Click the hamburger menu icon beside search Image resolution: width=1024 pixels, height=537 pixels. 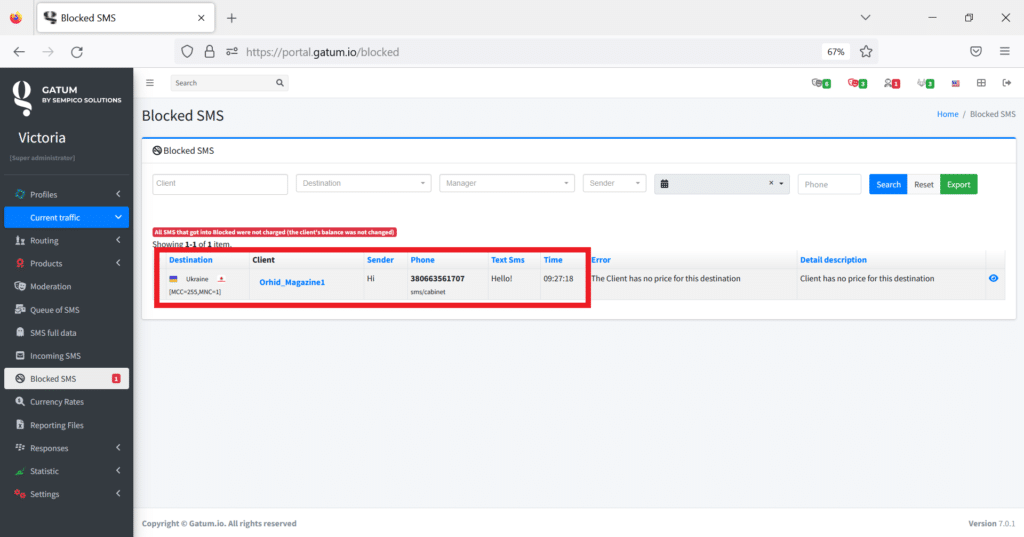tap(150, 83)
